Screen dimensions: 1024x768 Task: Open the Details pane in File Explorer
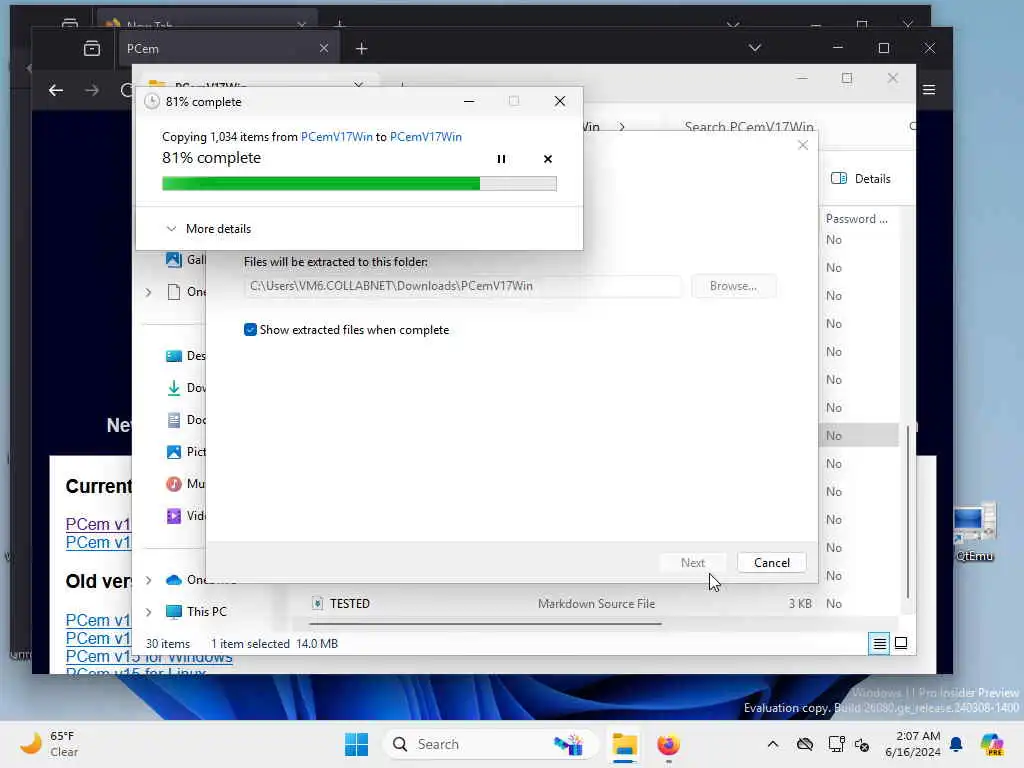861,178
